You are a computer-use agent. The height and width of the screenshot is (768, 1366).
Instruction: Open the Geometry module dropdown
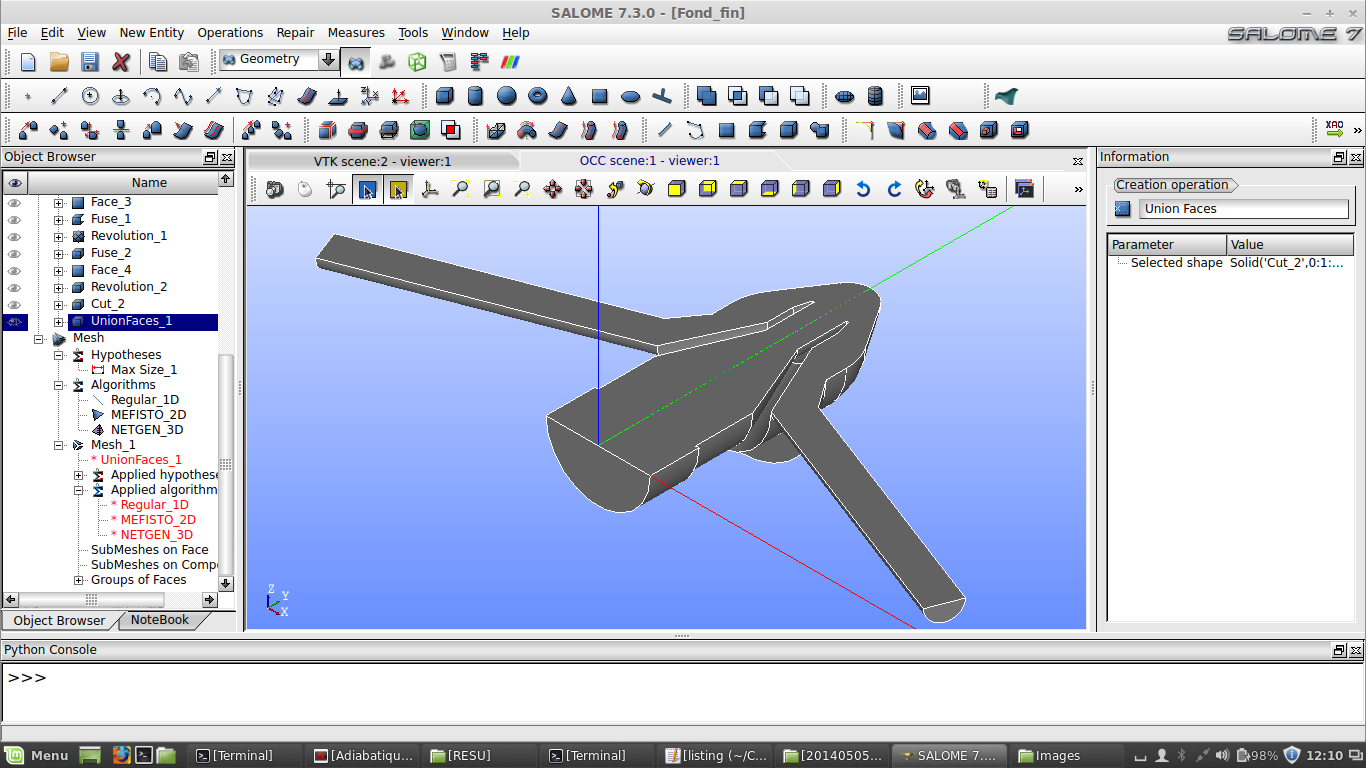328,60
